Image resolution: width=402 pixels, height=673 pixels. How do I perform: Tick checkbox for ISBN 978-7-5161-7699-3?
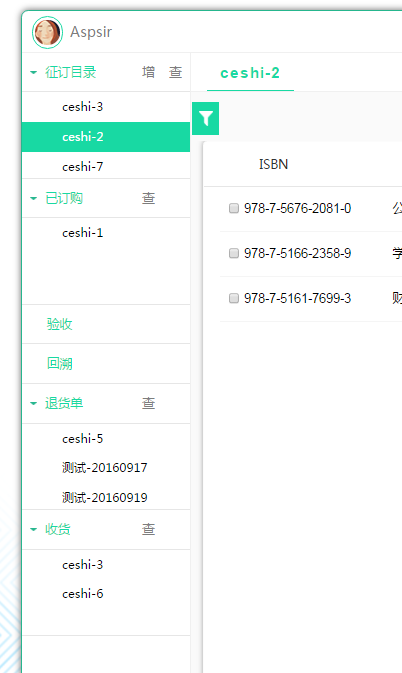(234, 298)
